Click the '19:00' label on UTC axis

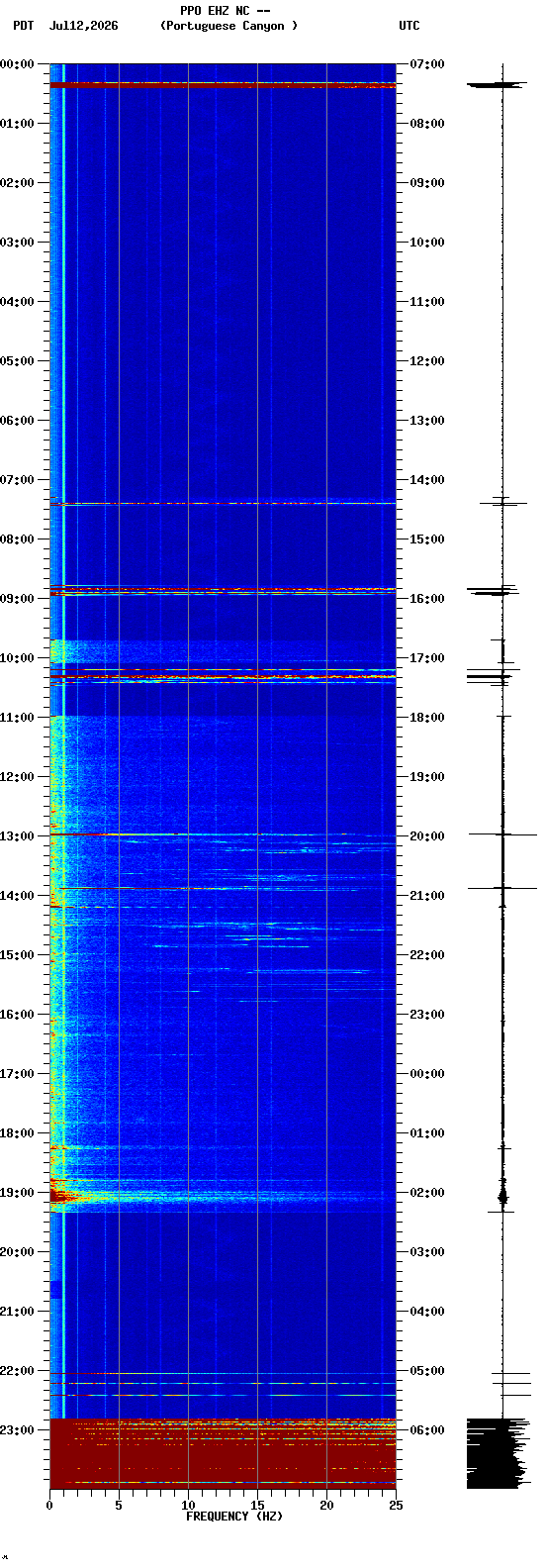click(427, 777)
